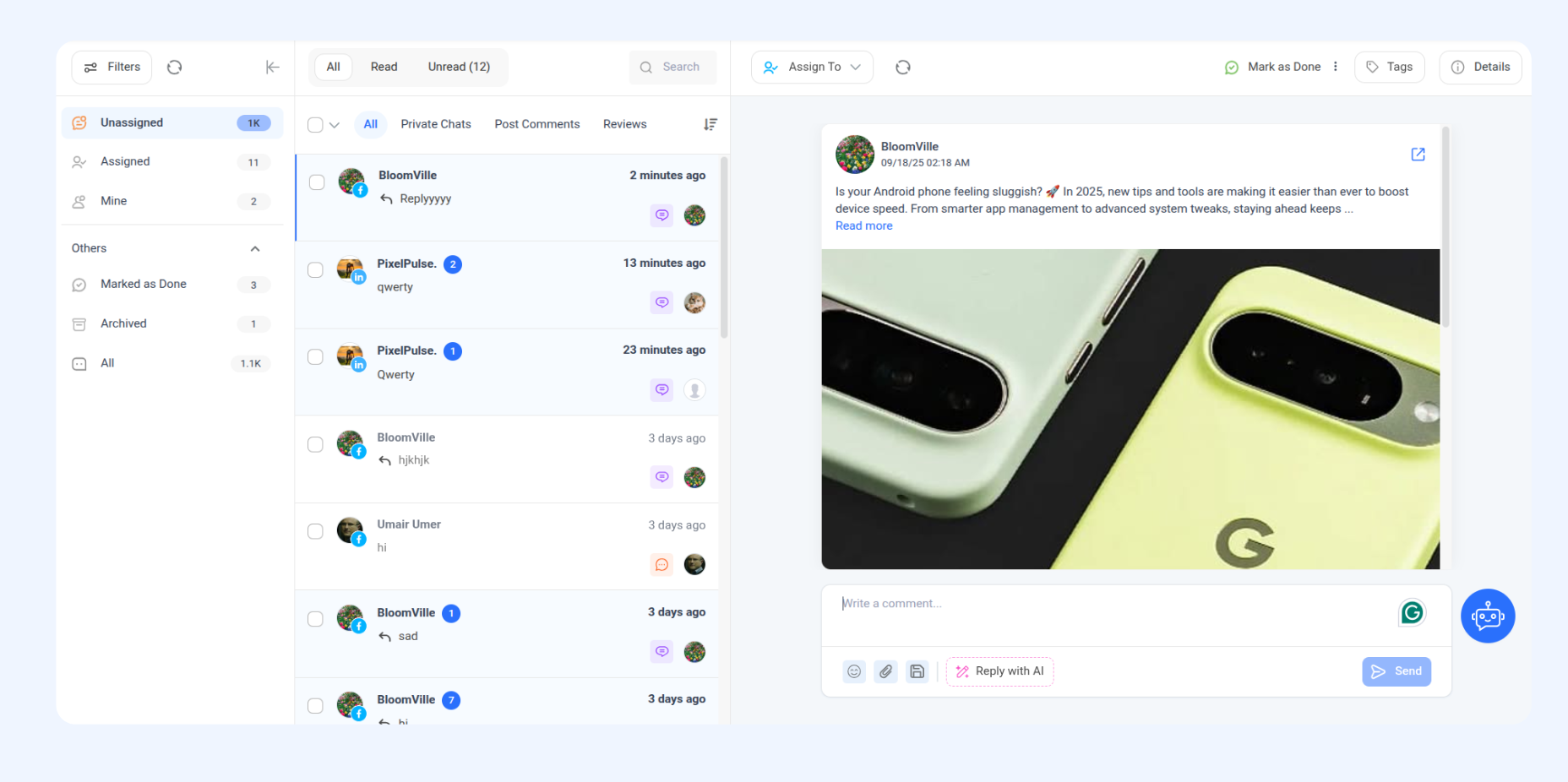
Task: Open the Details panel
Action: (x=1480, y=67)
